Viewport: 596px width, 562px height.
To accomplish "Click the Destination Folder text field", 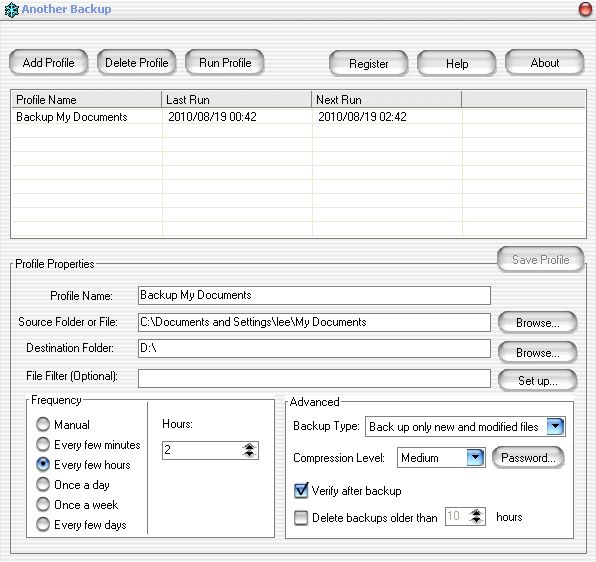I will [314, 348].
